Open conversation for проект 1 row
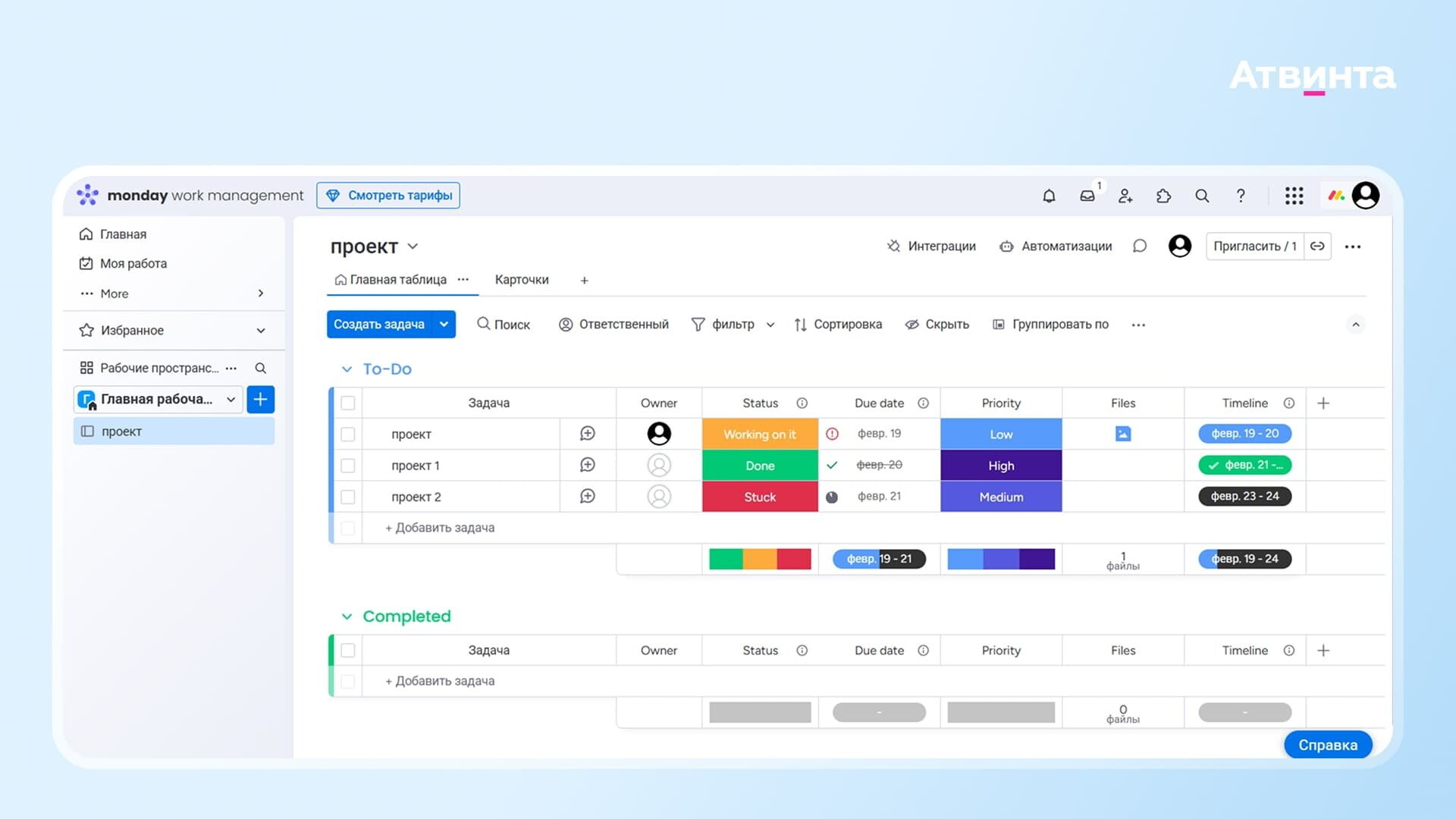Viewport: 1456px width, 819px height. [587, 465]
